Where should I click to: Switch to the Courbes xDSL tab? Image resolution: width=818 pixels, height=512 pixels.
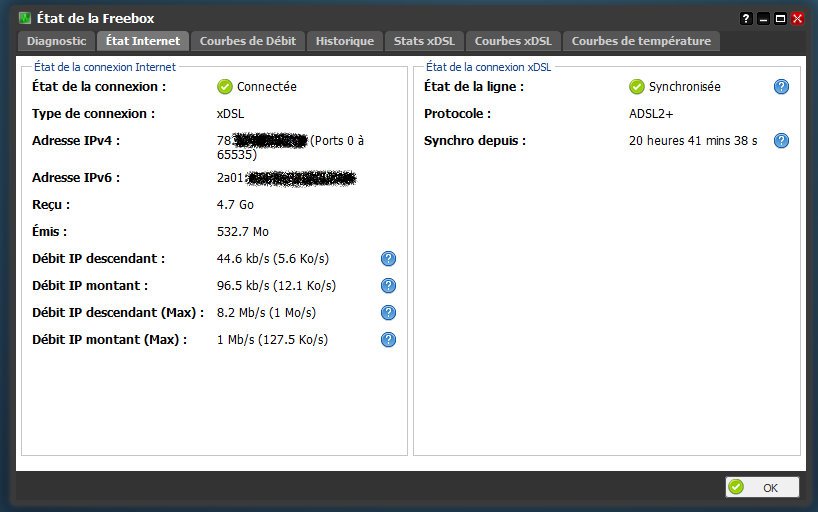513,41
